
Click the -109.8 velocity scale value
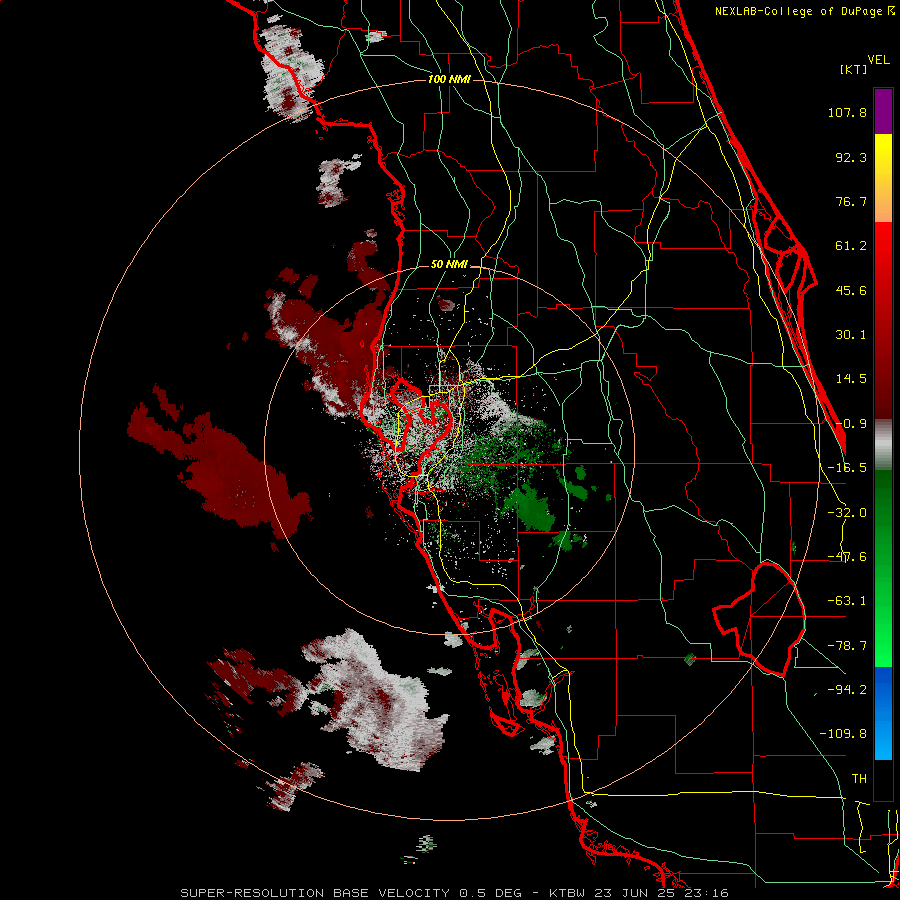tap(843, 734)
